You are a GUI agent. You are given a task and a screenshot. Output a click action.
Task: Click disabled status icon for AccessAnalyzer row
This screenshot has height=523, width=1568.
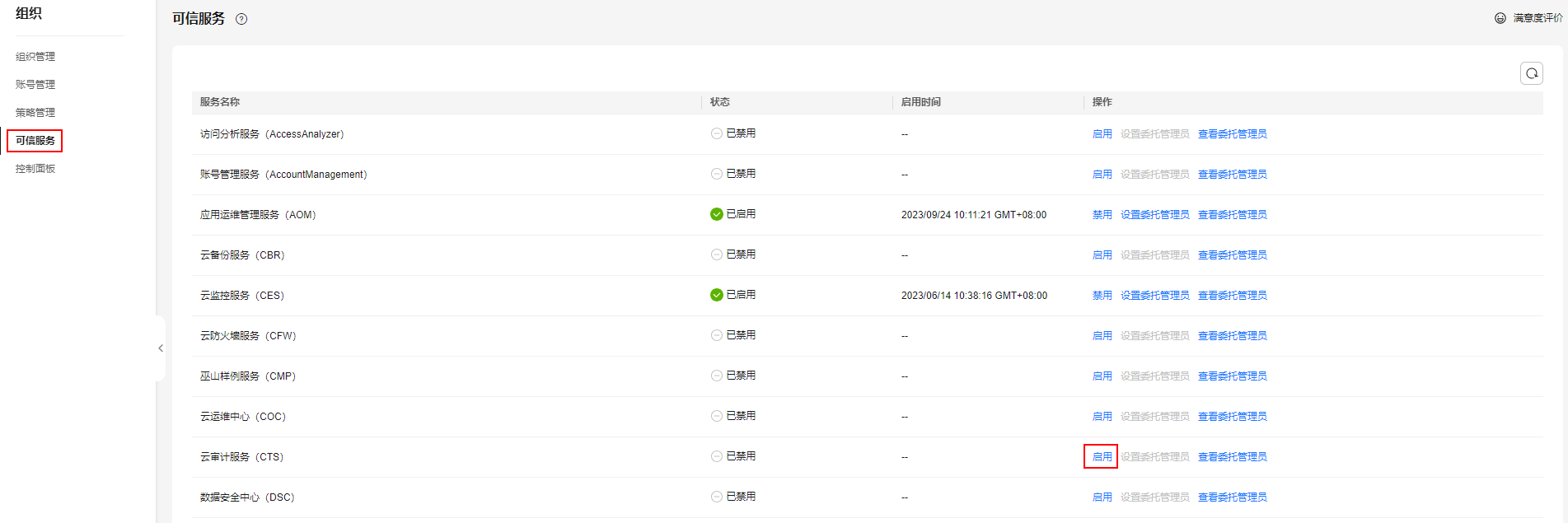click(717, 133)
